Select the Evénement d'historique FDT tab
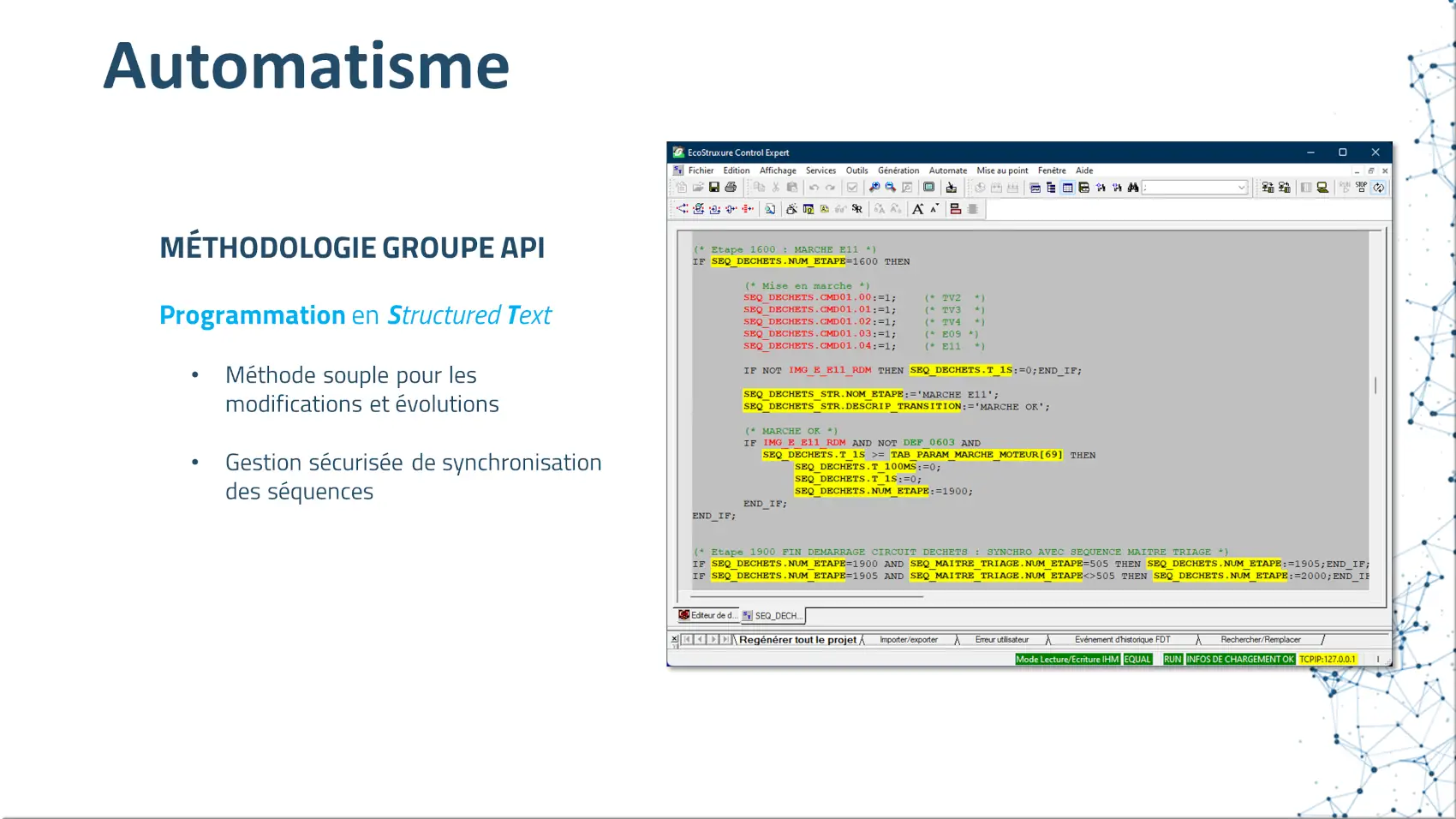1456x819 pixels. pyautogui.click(x=1122, y=640)
